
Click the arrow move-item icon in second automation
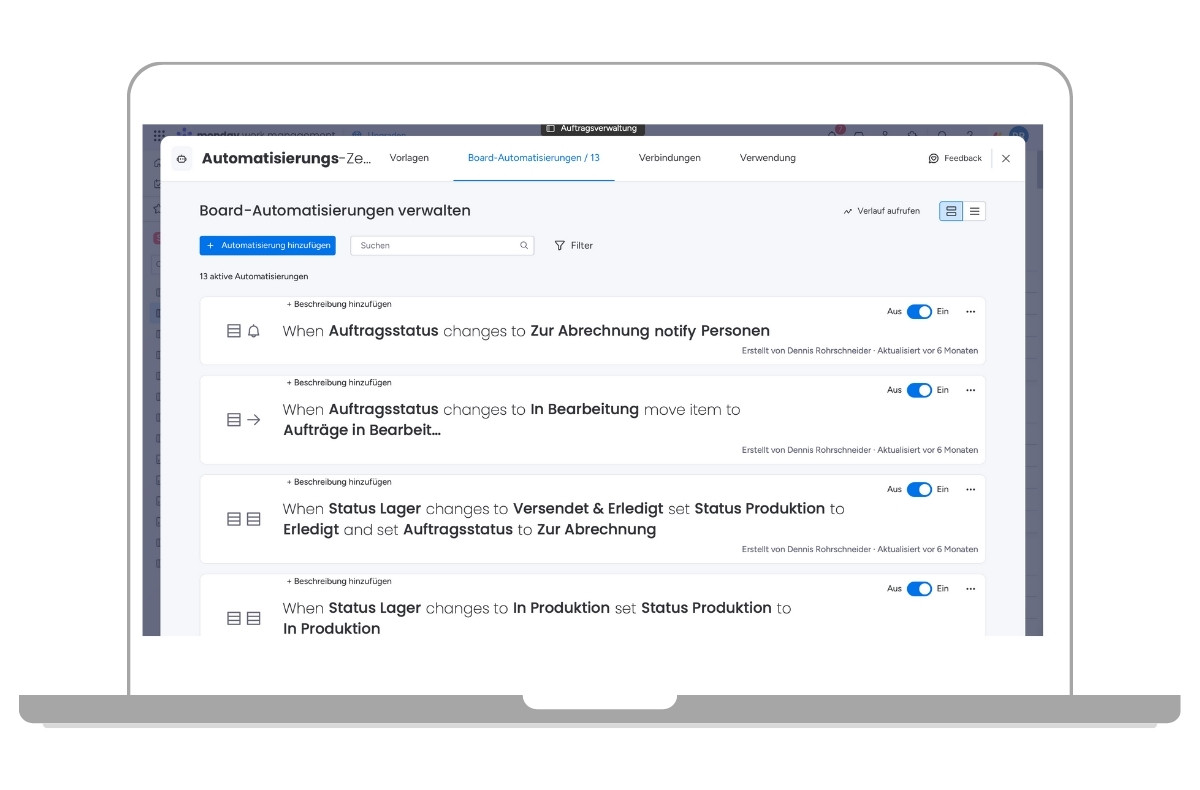[254, 420]
